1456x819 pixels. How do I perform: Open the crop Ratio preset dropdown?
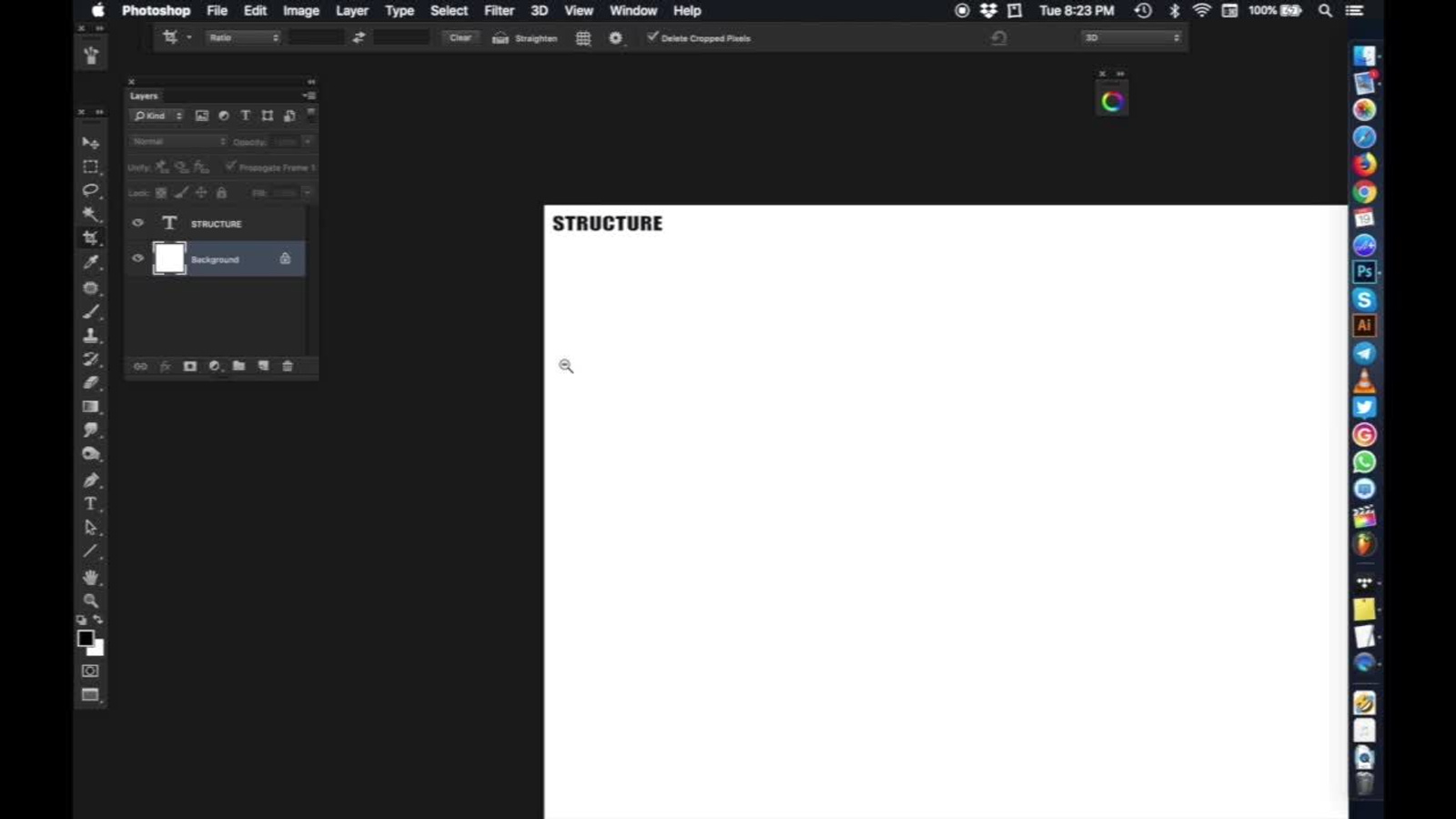[x=243, y=37]
